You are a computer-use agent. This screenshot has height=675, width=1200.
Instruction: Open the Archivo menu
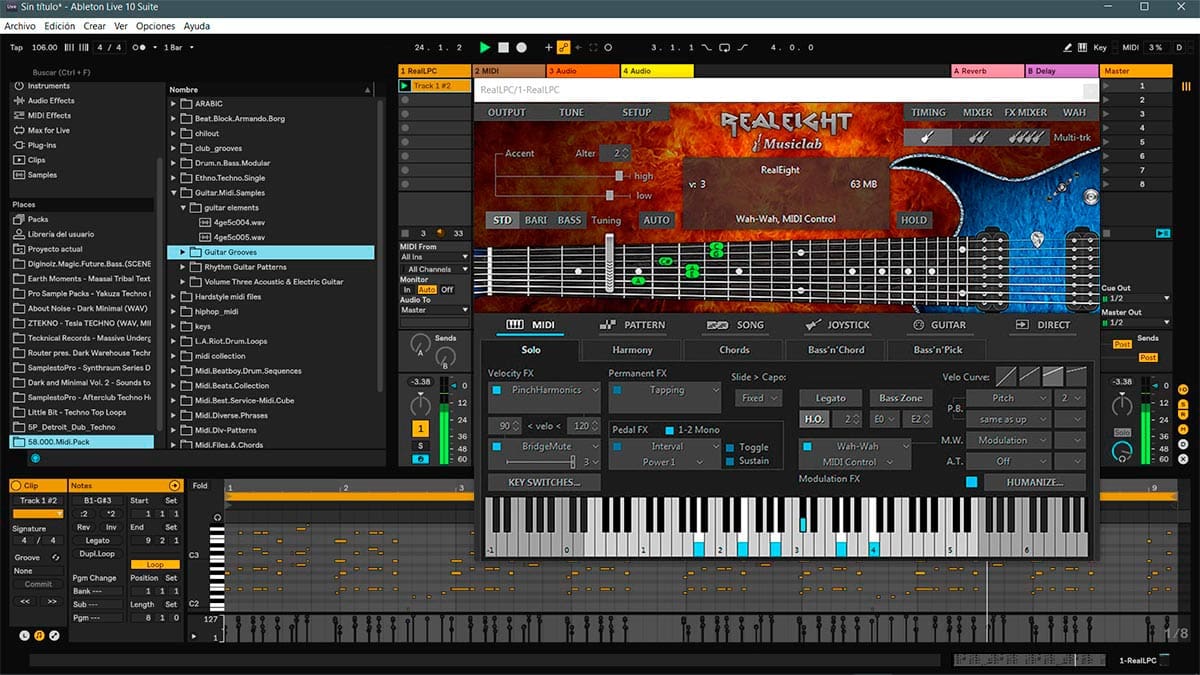20,26
